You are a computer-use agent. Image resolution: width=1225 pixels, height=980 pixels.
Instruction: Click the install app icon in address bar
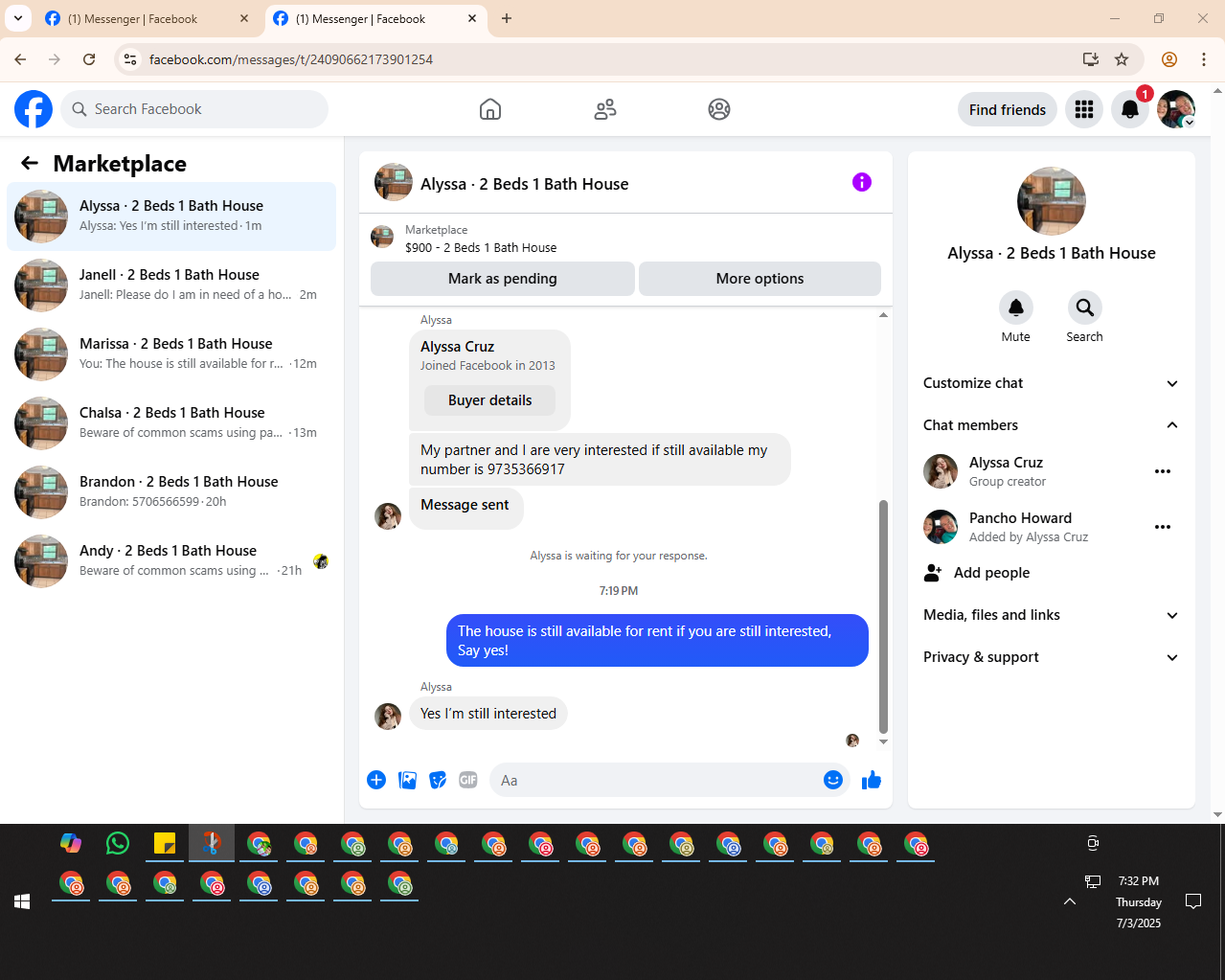[1091, 59]
